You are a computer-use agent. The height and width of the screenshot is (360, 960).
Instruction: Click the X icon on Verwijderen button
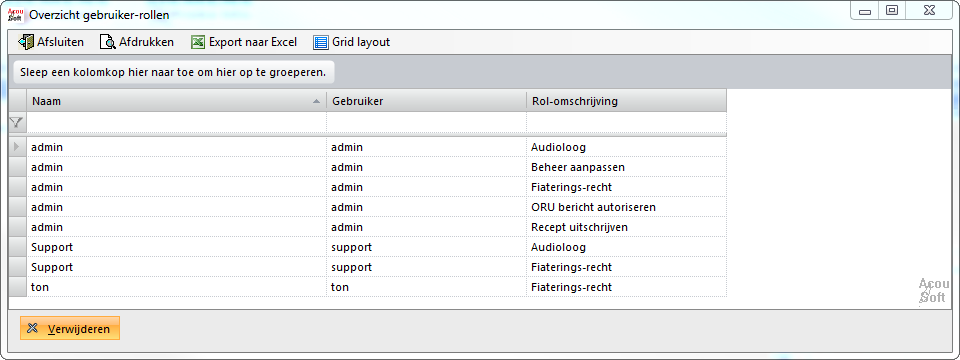(33, 328)
